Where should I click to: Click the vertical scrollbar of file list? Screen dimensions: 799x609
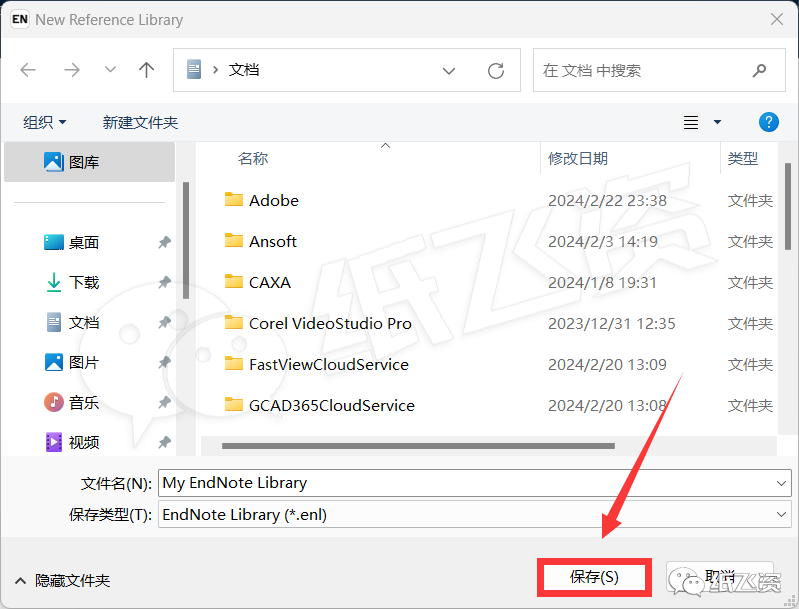point(788,206)
